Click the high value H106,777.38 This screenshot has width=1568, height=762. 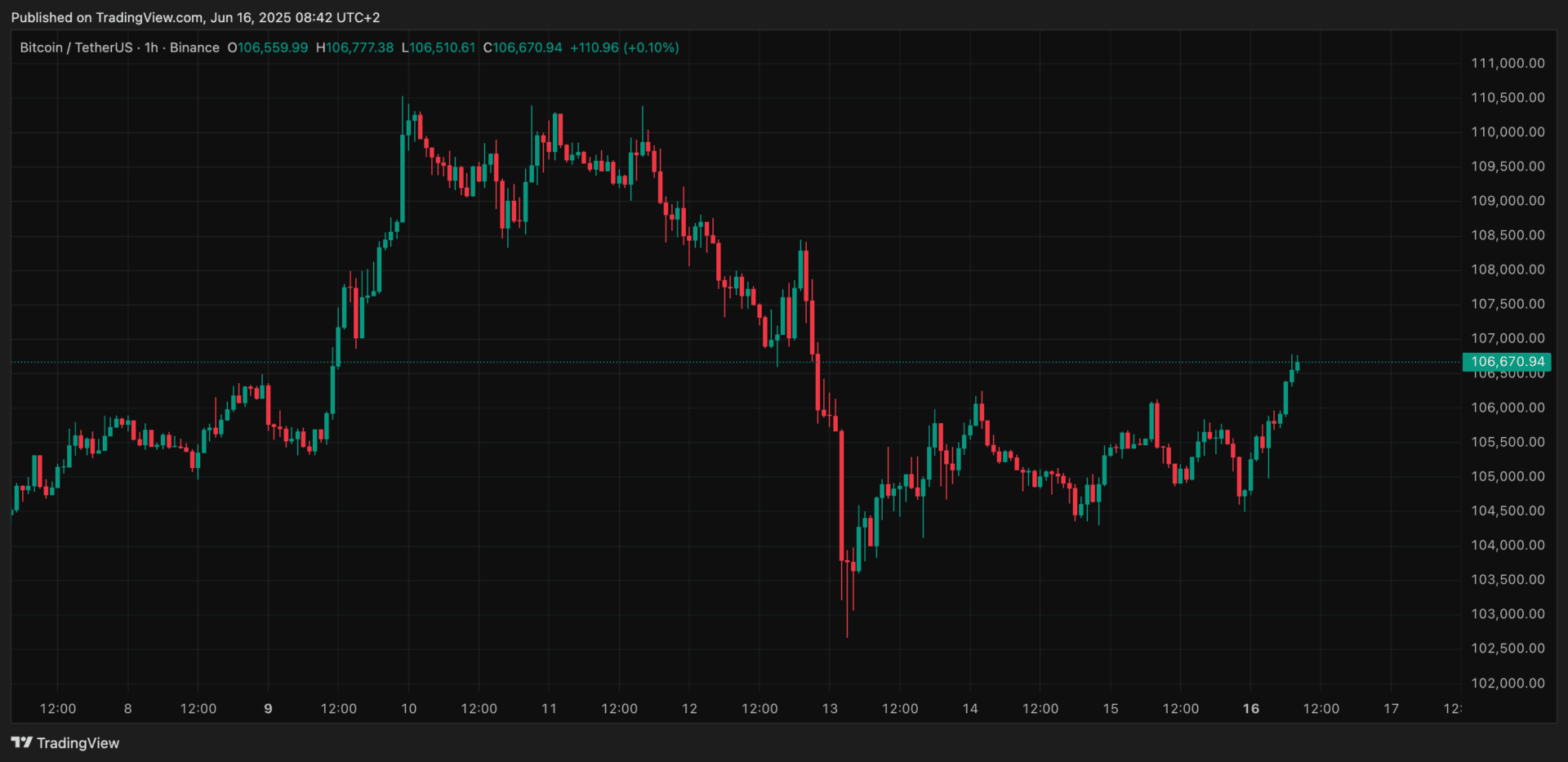click(x=354, y=47)
